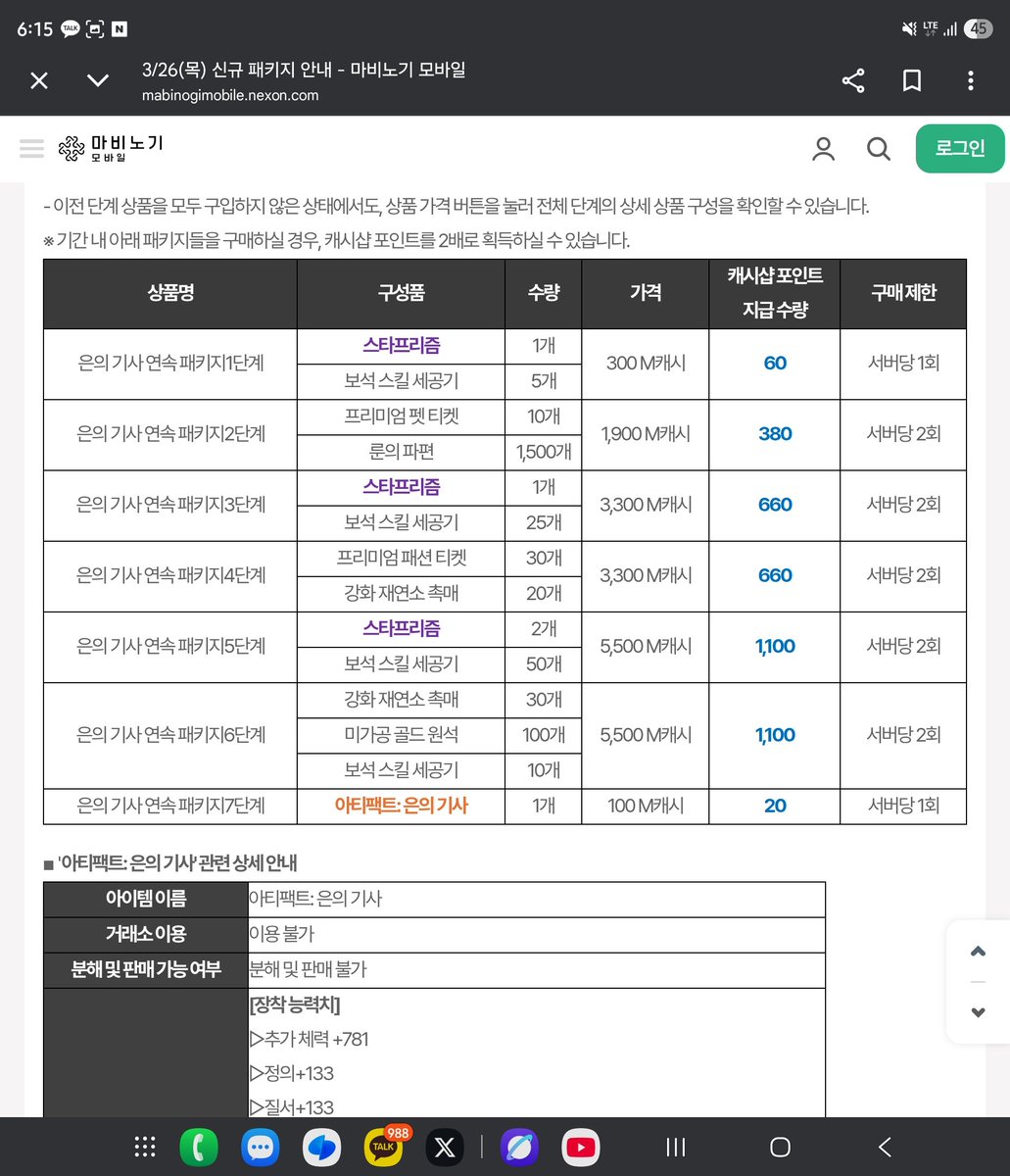This screenshot has height=1176, width=1010.
Task: Select 룬의 파편 cell
Action: [401, 452]
